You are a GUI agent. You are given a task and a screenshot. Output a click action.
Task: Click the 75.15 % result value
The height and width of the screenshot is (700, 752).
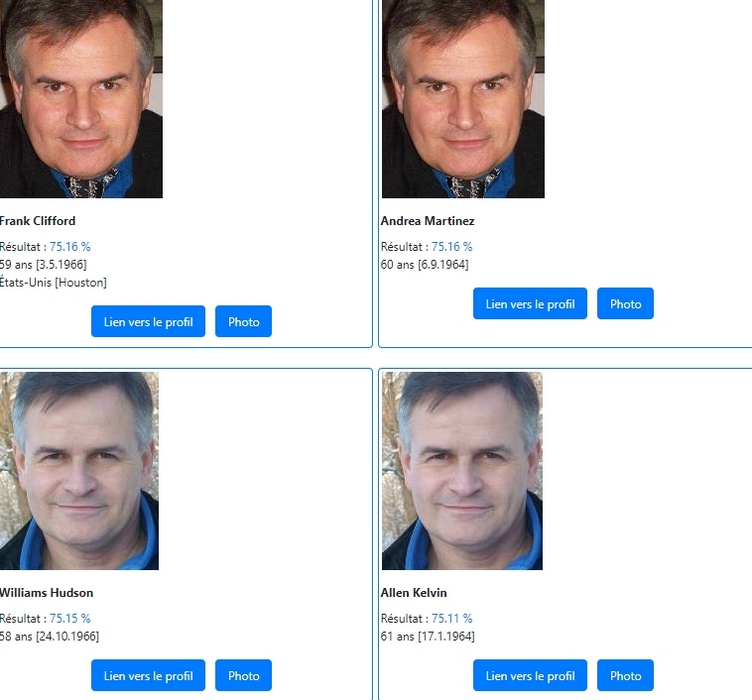point(70,619)
